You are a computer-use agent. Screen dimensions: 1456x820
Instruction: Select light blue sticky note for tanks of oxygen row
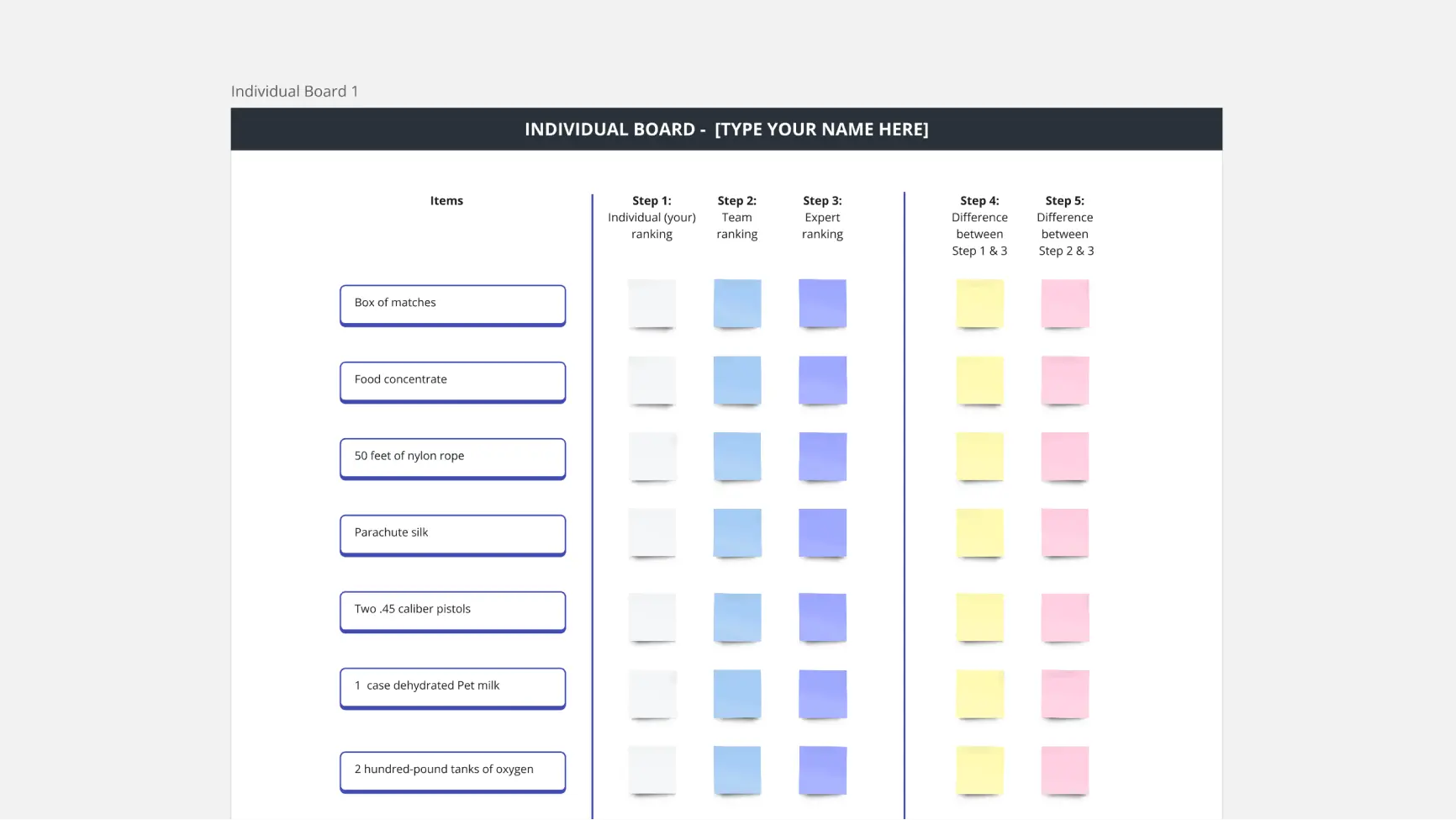[x=737, y=771]
